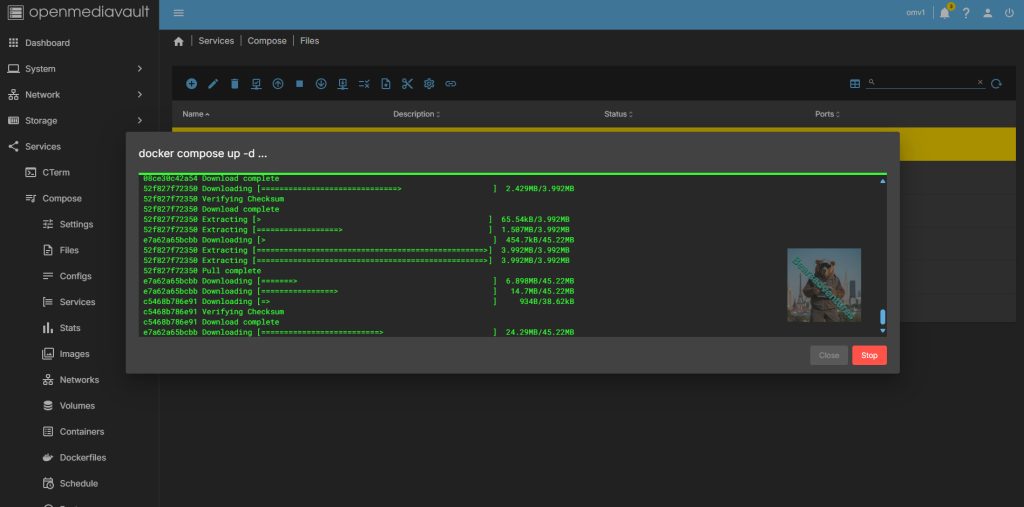Toggle the hamburger sidebar menu
This screenshot has width=1024, height=507.
click(x=179, y=13)
